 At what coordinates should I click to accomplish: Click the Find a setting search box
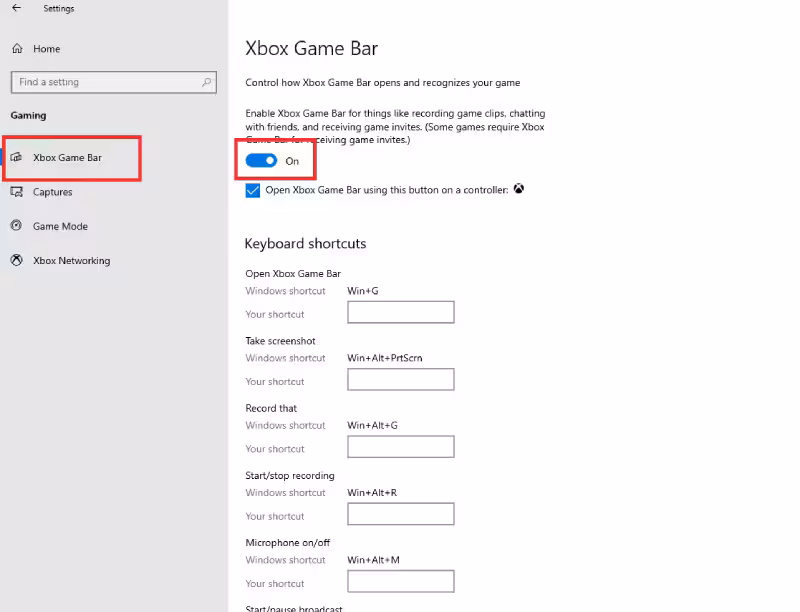(x=113, y=82)
